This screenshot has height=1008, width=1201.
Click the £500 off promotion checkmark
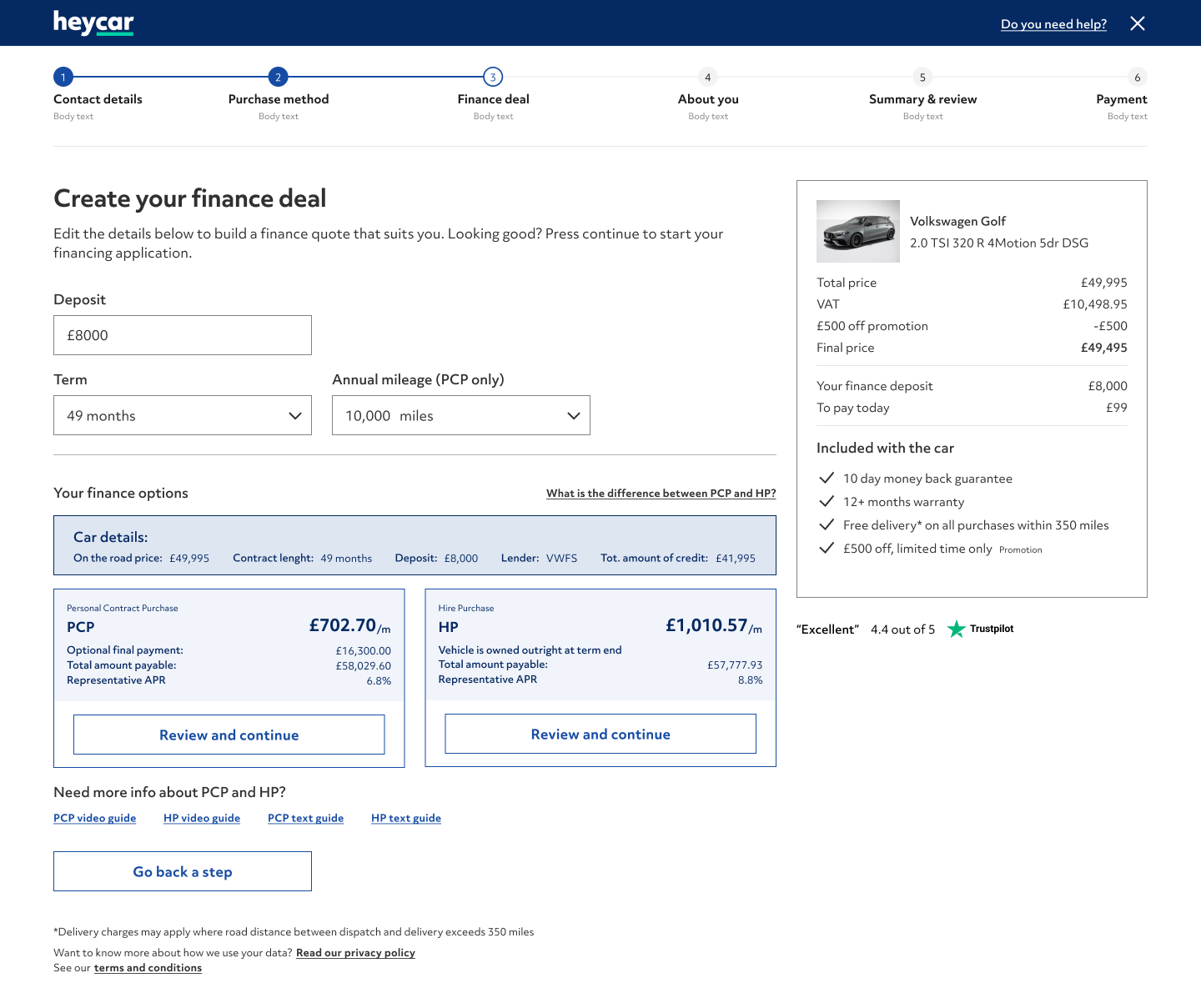pos(827,548)
